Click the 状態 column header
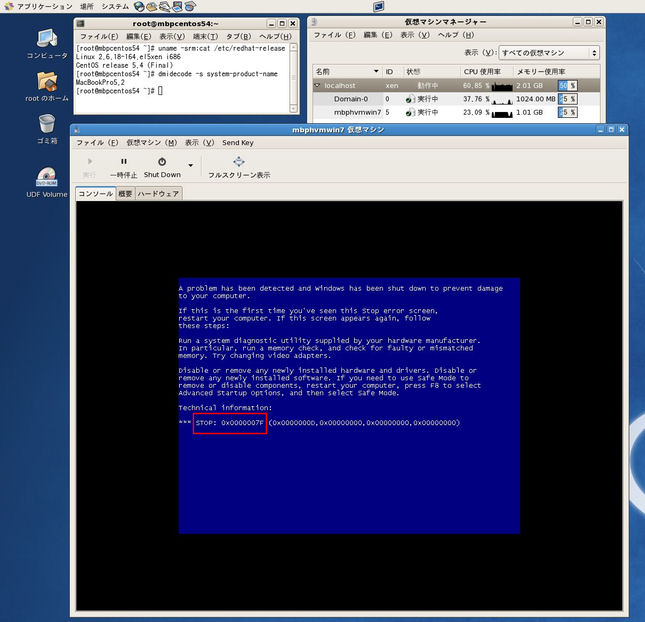 tap(432, 72)
